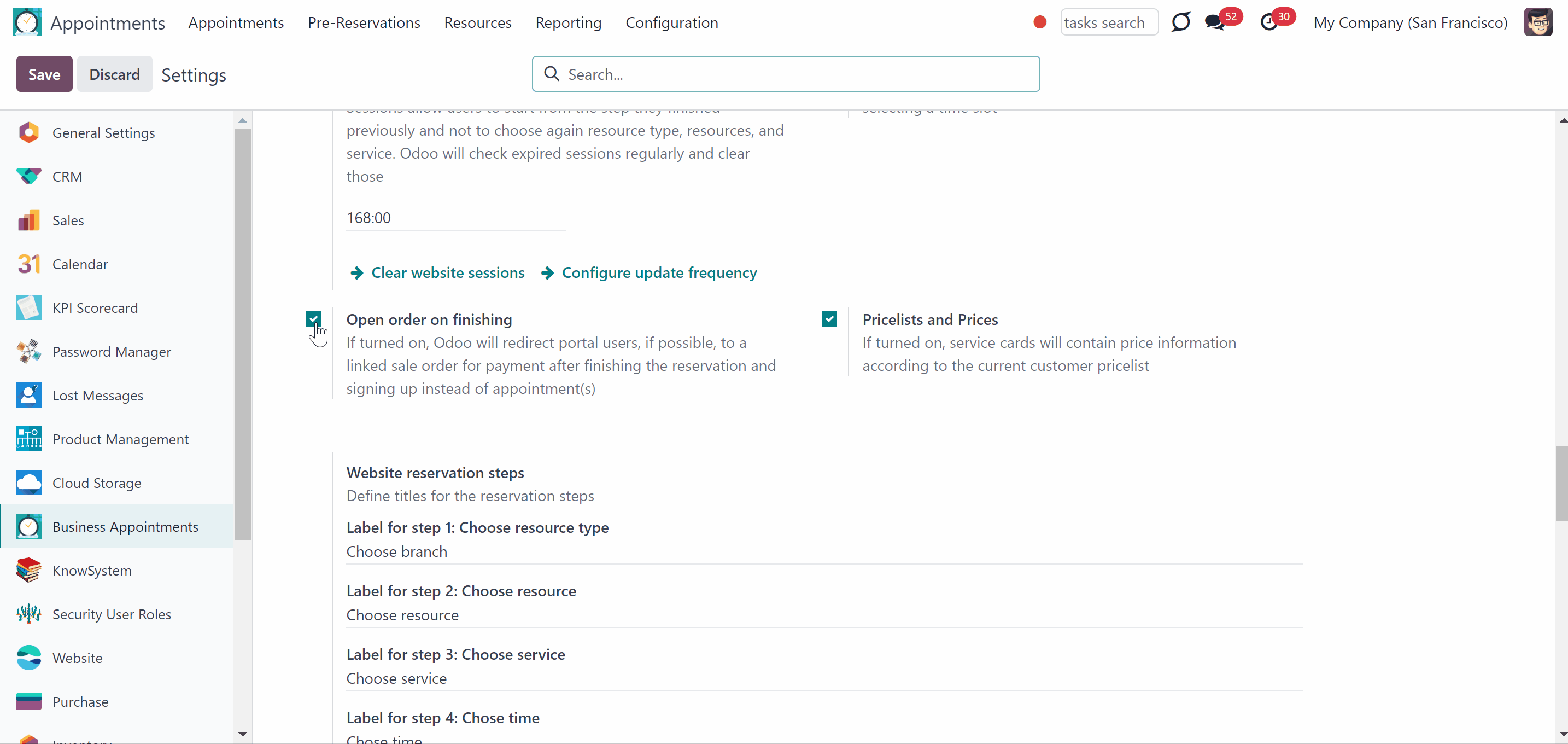
Task: Open My Company (San Francisco) switcher
Action: 1411,22
